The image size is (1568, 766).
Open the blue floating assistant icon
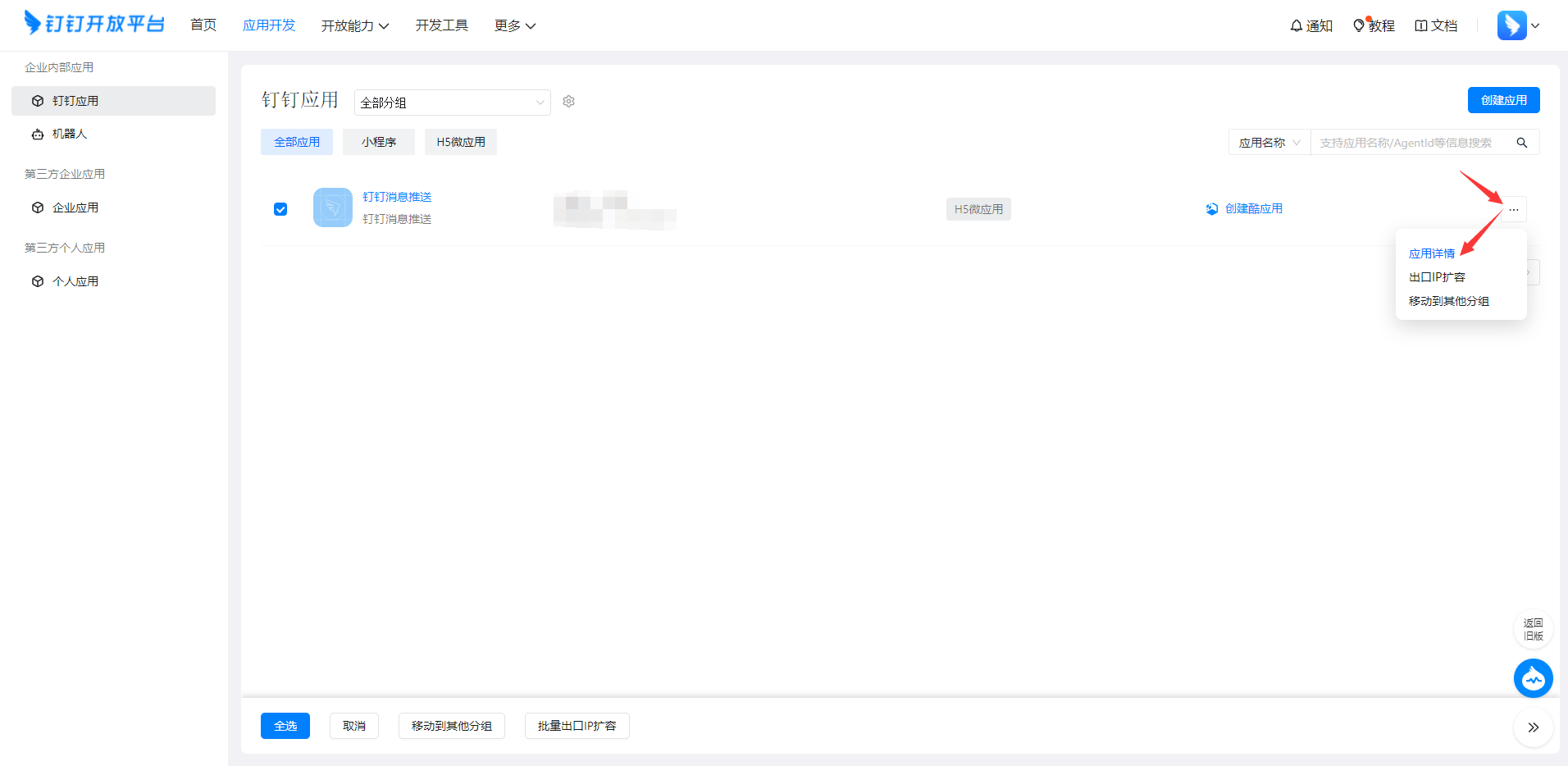(x=1533, y=678)
